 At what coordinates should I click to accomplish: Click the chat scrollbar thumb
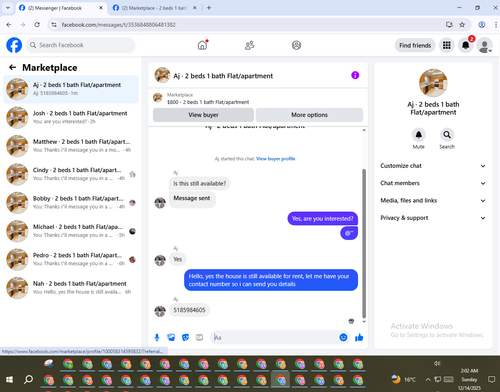pos(364,243)
